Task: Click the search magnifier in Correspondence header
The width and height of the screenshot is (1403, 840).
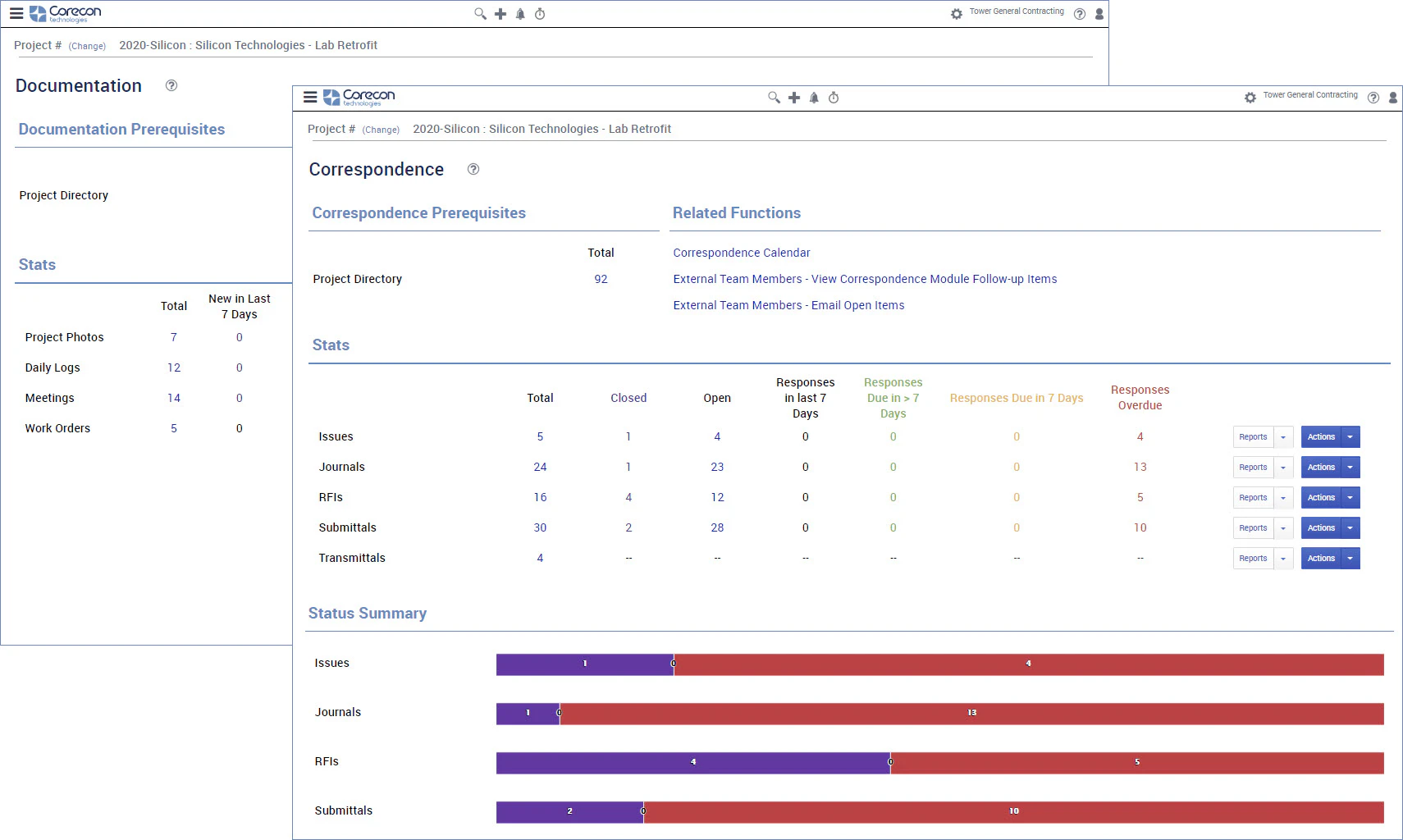Action: tap(774, 98)
